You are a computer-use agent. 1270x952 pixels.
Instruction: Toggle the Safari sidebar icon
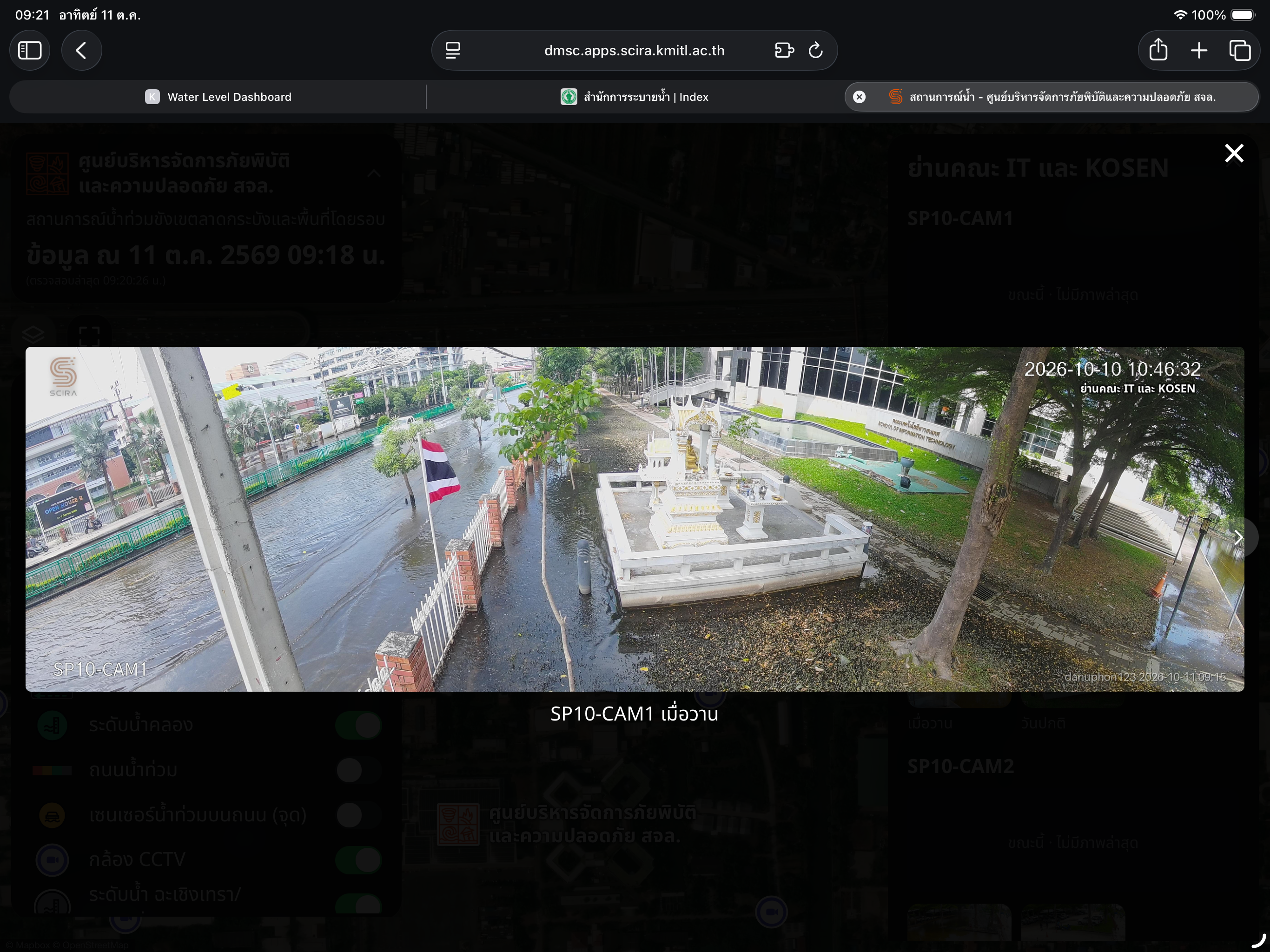pyautogui.click(x=30, y=51)
